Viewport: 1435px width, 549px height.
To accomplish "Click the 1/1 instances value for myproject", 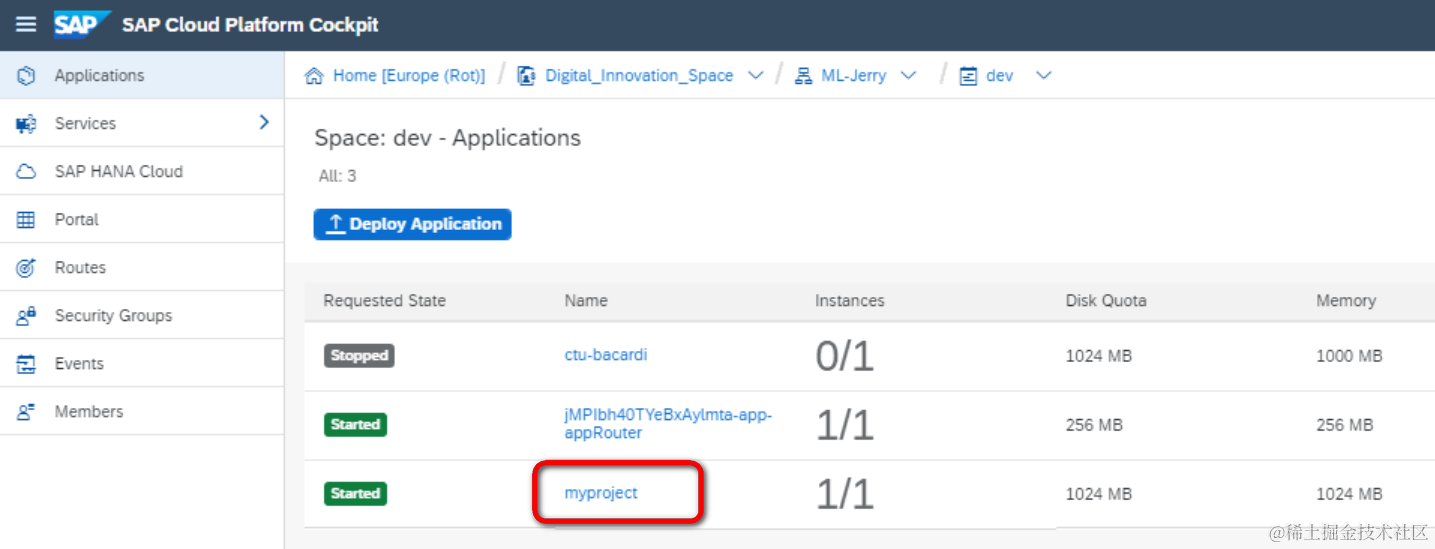I will click(x=845, y=494).
